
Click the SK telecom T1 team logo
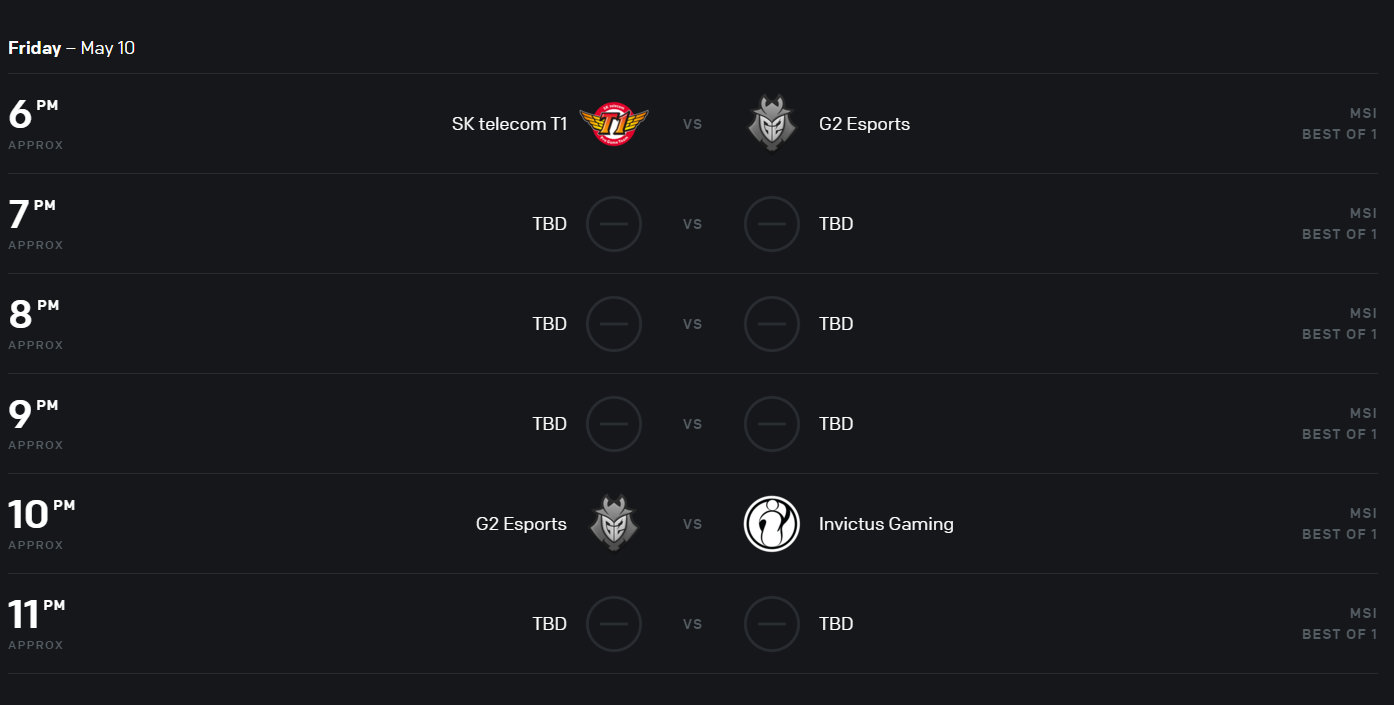(614, 124)
